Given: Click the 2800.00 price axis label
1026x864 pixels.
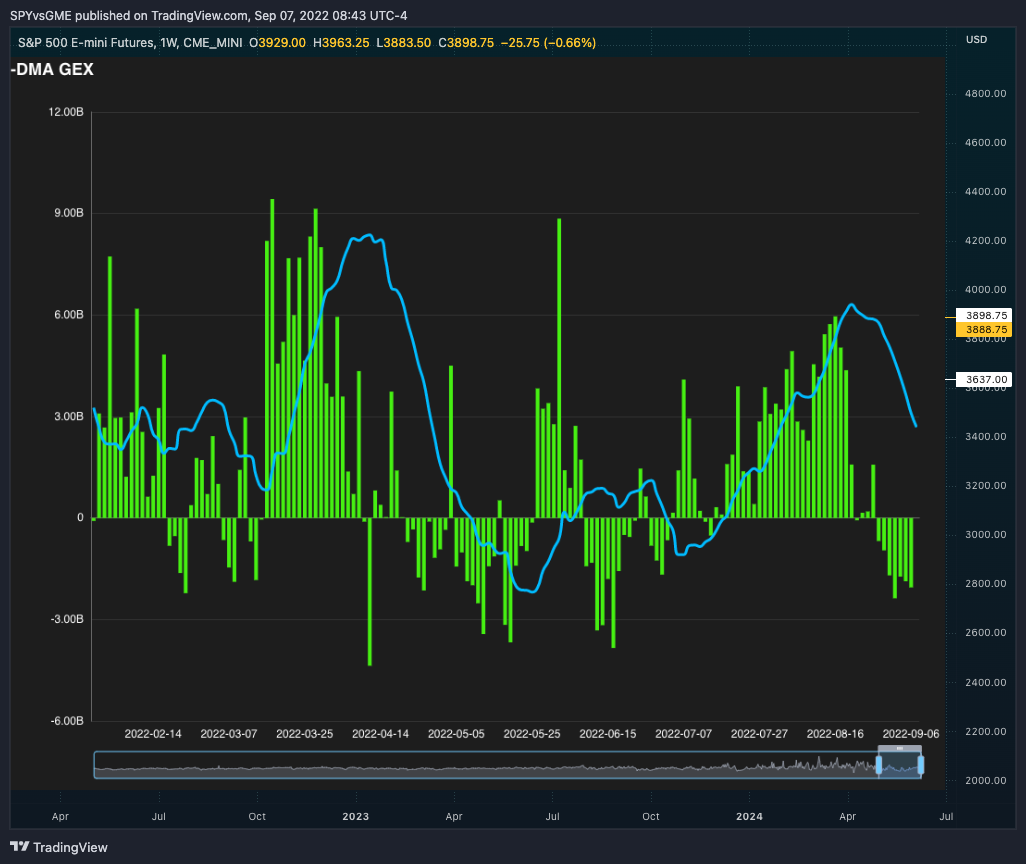Looking at the screenshot, I should (985, 584).
